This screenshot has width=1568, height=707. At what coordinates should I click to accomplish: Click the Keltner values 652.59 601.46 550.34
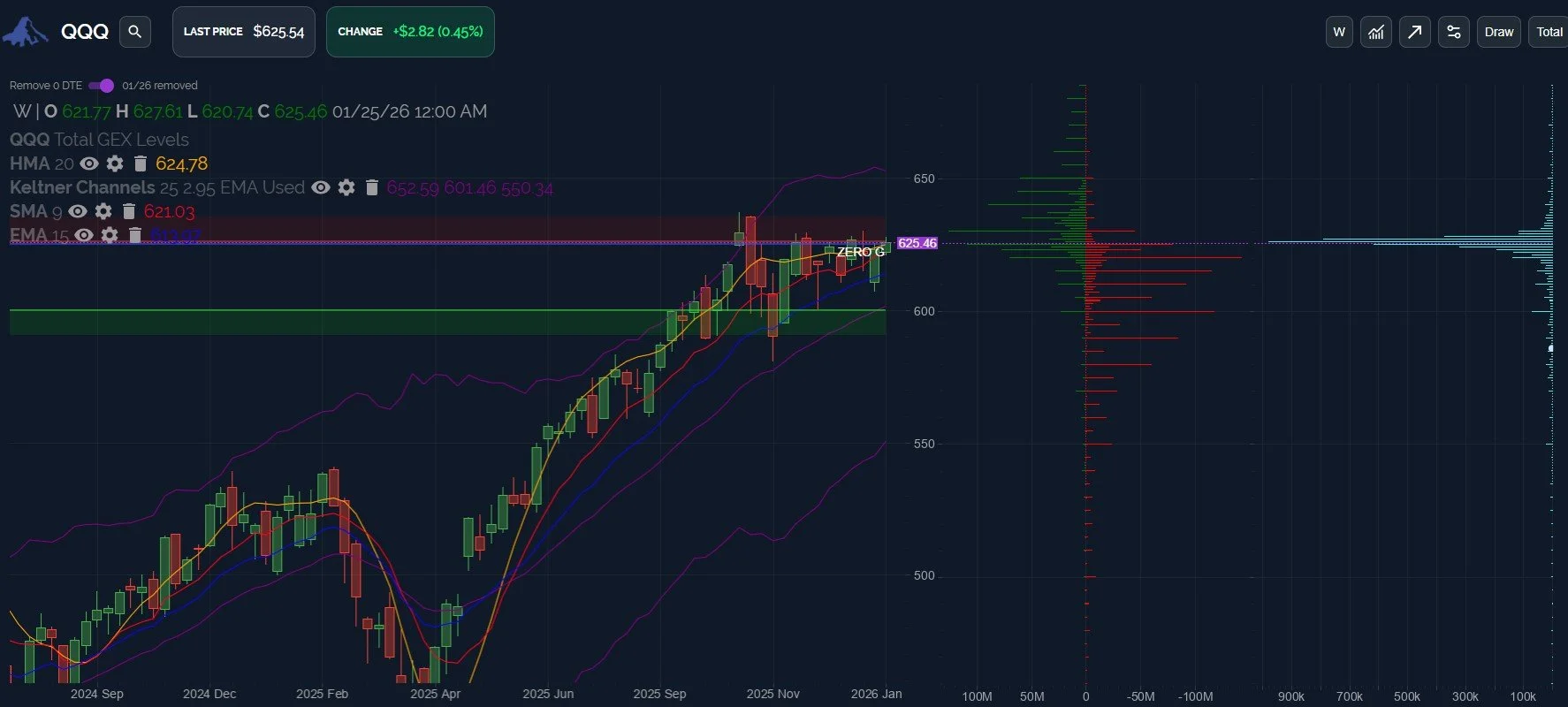(x=469, y=187)
